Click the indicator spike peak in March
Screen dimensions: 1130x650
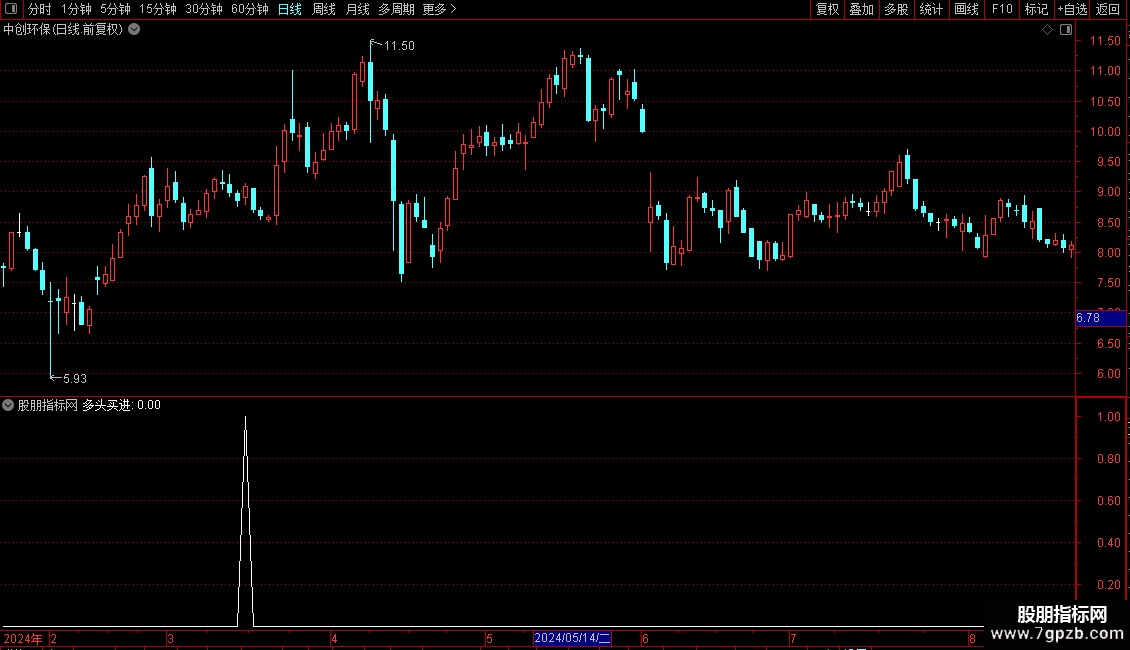click(246, 417)
